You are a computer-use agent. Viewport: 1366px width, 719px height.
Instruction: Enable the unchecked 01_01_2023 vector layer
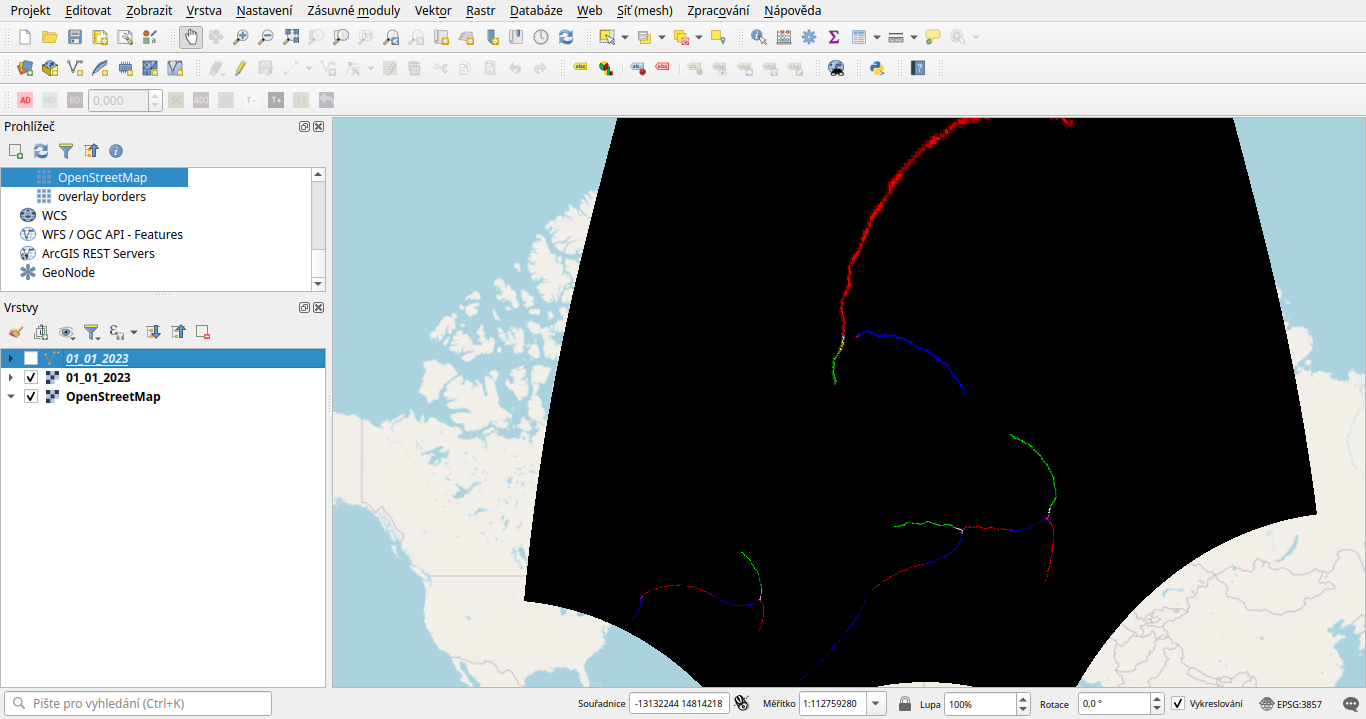[x=31, y=358]
